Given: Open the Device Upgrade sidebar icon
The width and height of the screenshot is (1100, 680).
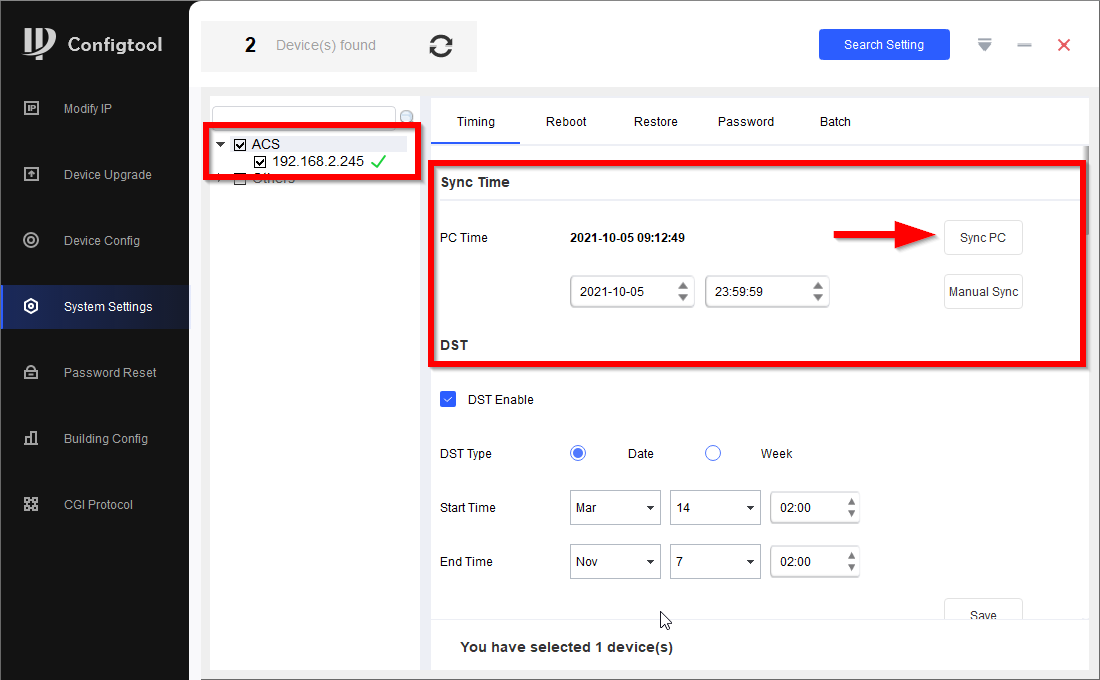Looking at the screenshot, I should [32, 174].
